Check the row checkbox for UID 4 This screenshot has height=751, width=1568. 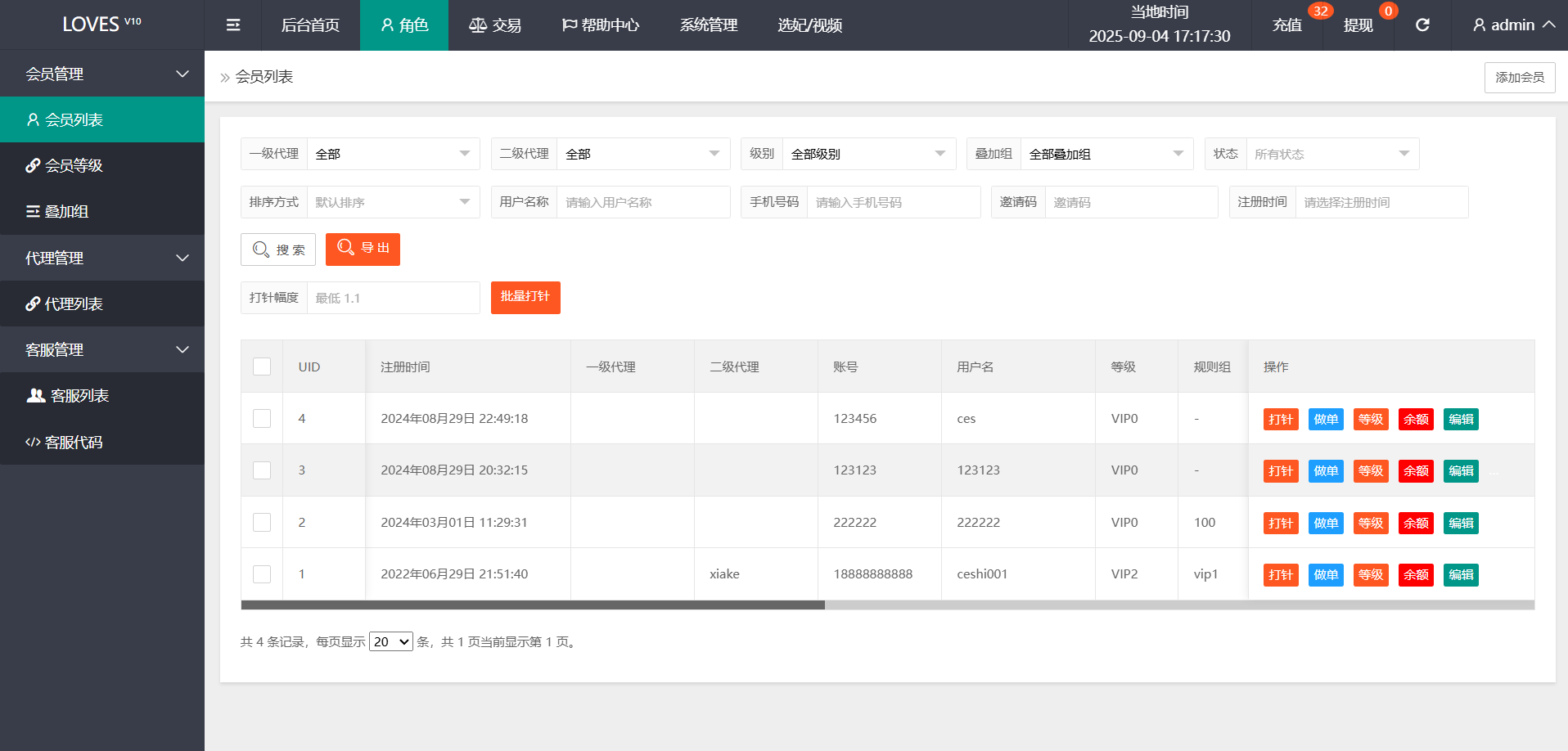pos(262,419)
